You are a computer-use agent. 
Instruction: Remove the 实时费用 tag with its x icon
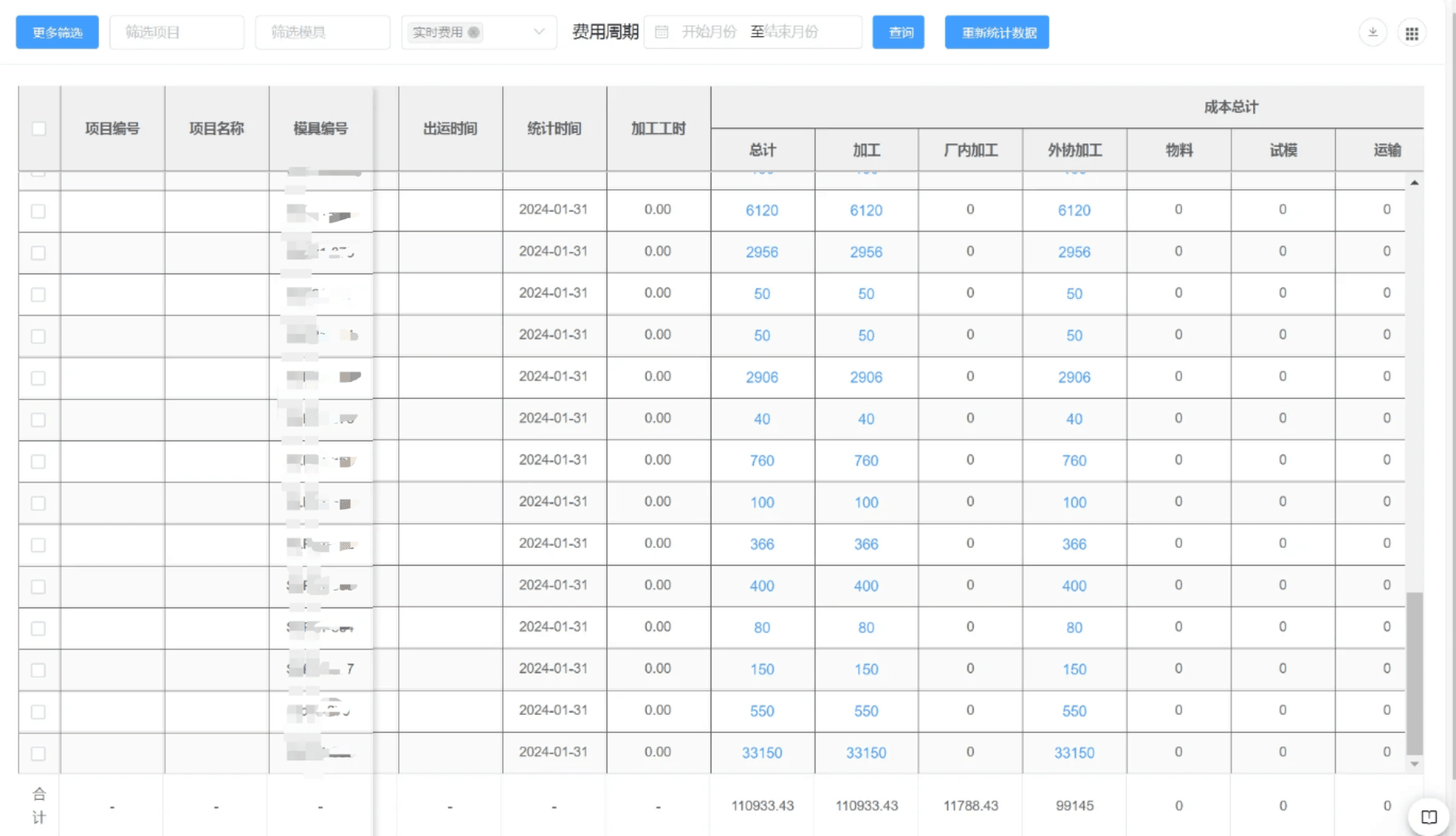click(474, 32)
